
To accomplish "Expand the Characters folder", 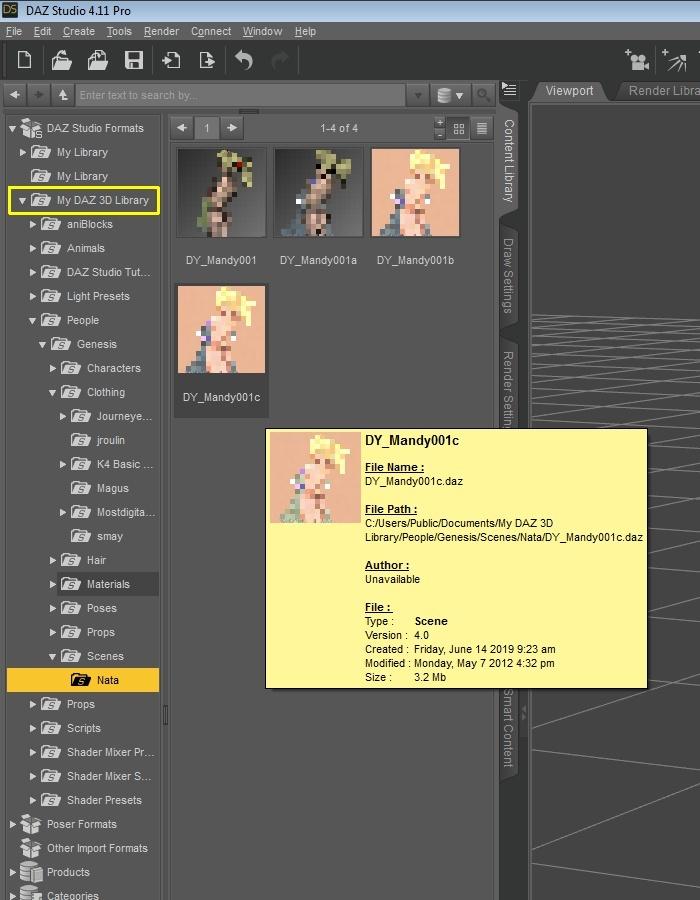I will coord(53,368).
